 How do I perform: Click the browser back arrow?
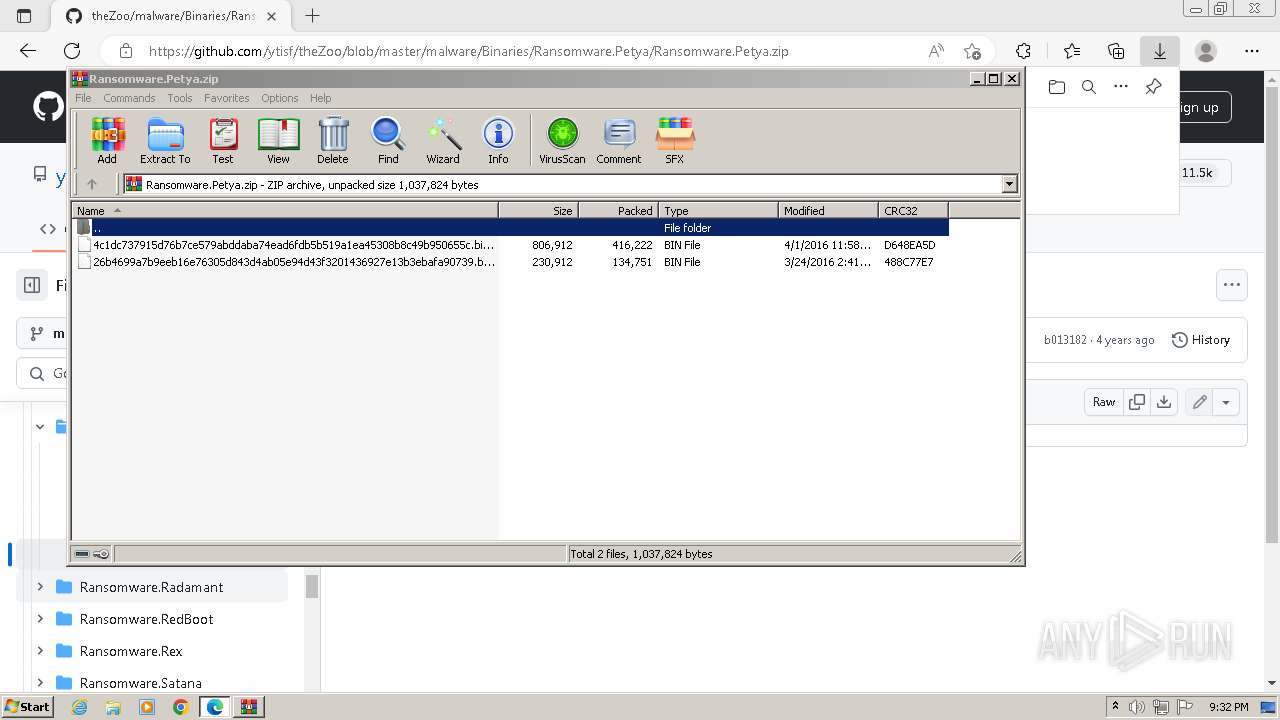(x=28, y=51)
